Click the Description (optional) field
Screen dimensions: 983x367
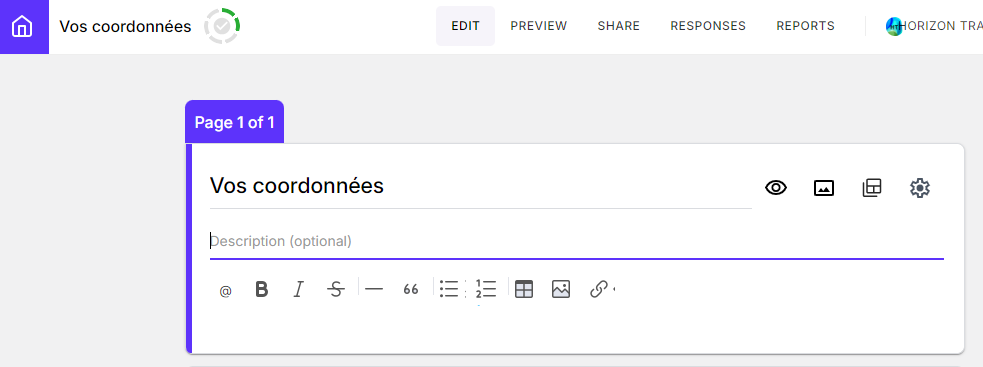pos(576,241)
